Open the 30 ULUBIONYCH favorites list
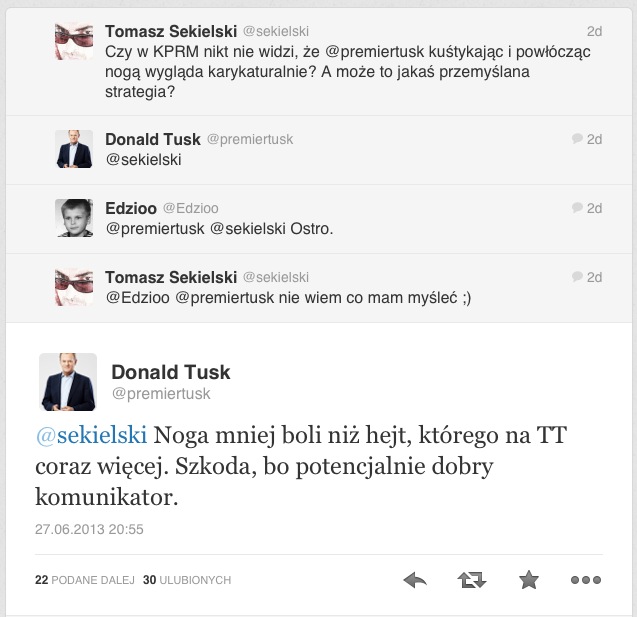Screen dimensions: 637x617 tap(187, 580)
